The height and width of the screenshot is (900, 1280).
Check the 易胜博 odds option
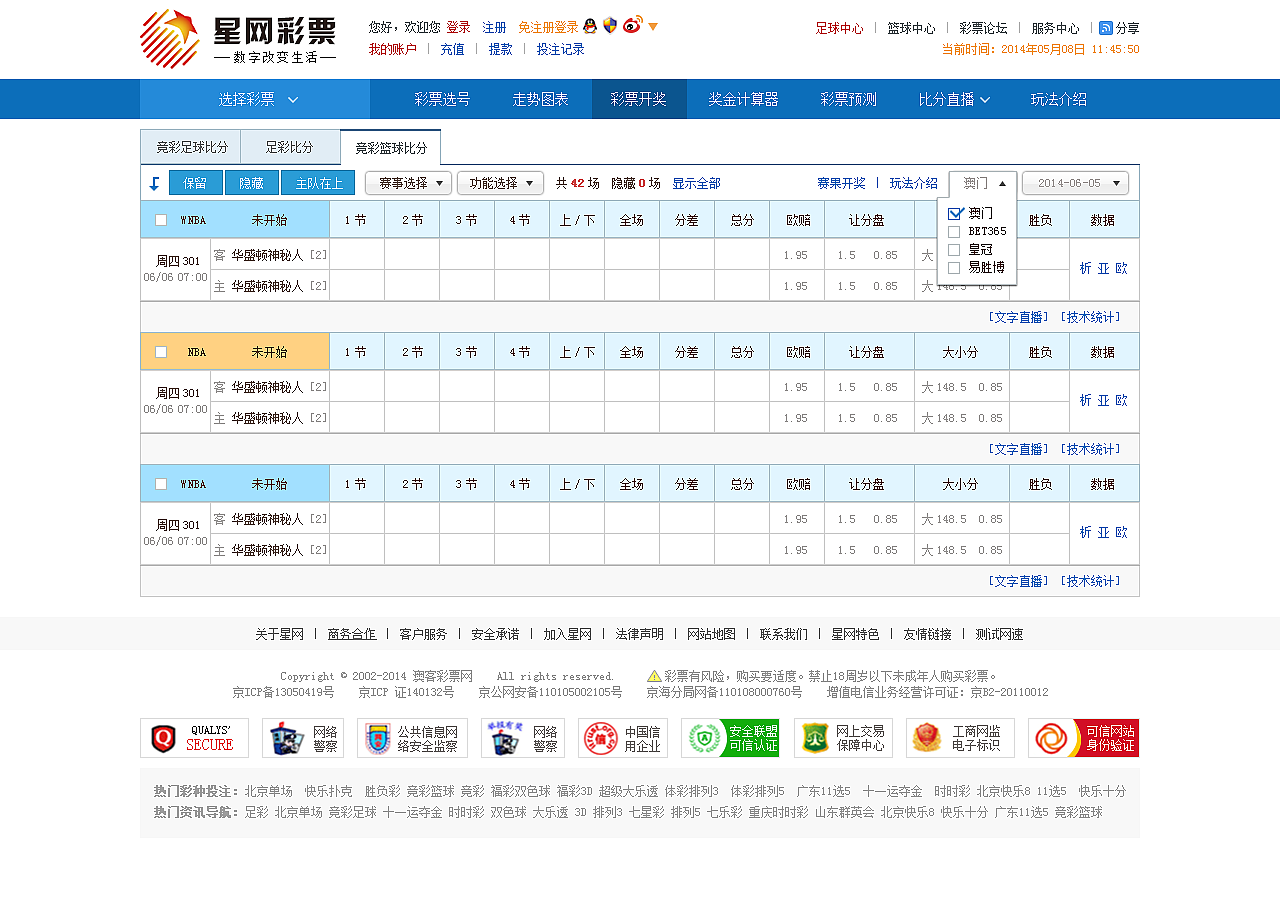tap(954, 267)
